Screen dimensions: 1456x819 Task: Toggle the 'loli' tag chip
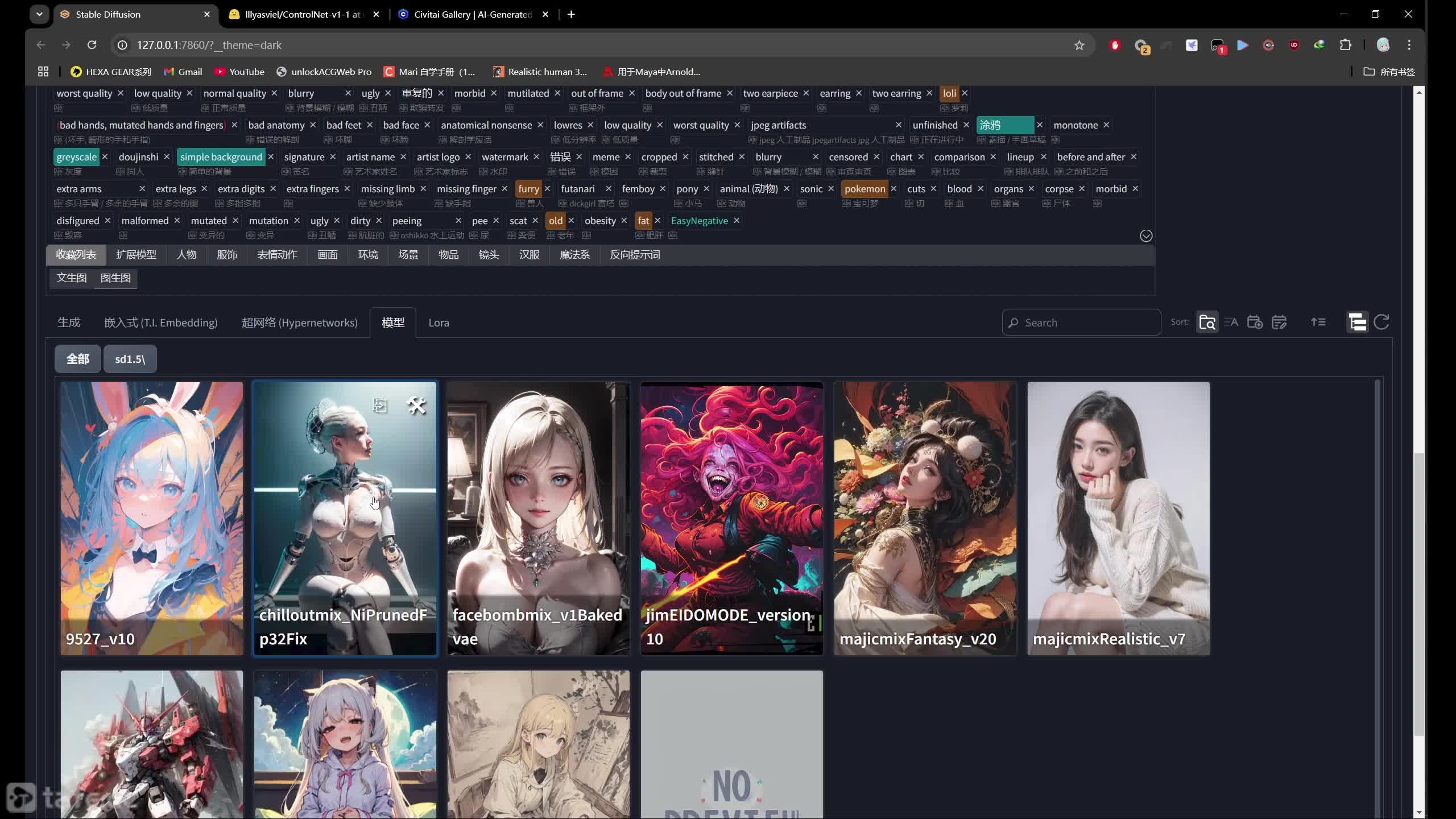point(949,93)
